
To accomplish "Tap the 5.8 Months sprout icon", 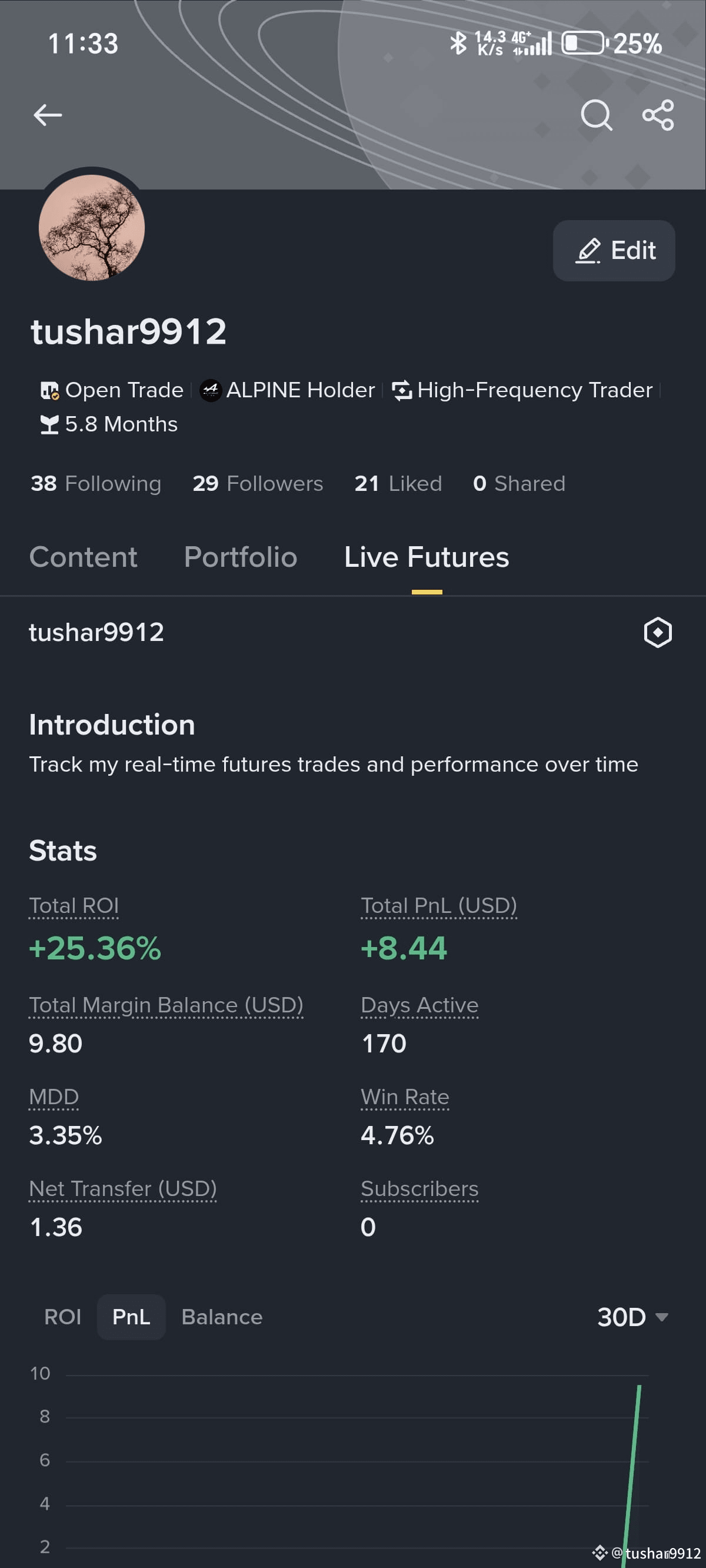I will 49,424.
